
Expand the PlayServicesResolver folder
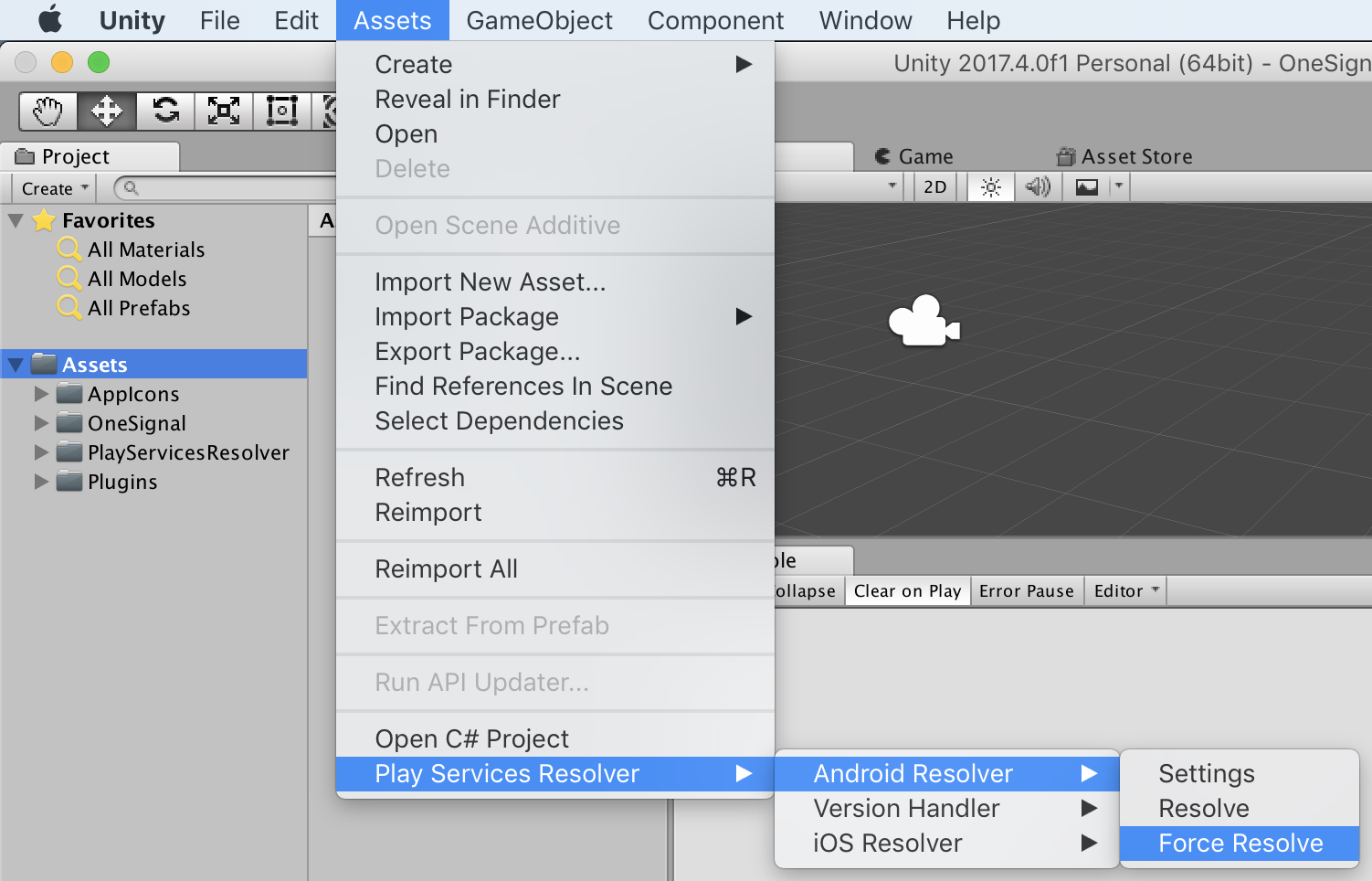point(41,452)
